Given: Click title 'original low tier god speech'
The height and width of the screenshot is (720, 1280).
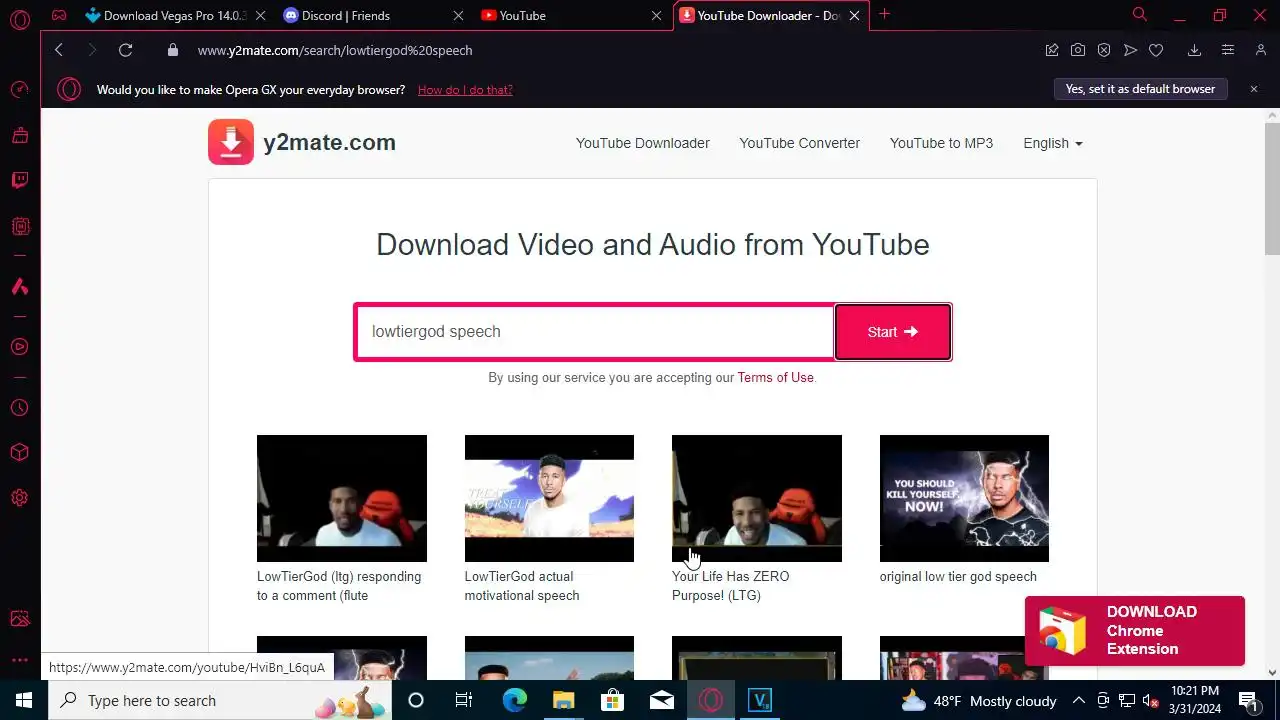Looking at the screenshot, I should tap(958, 577).
